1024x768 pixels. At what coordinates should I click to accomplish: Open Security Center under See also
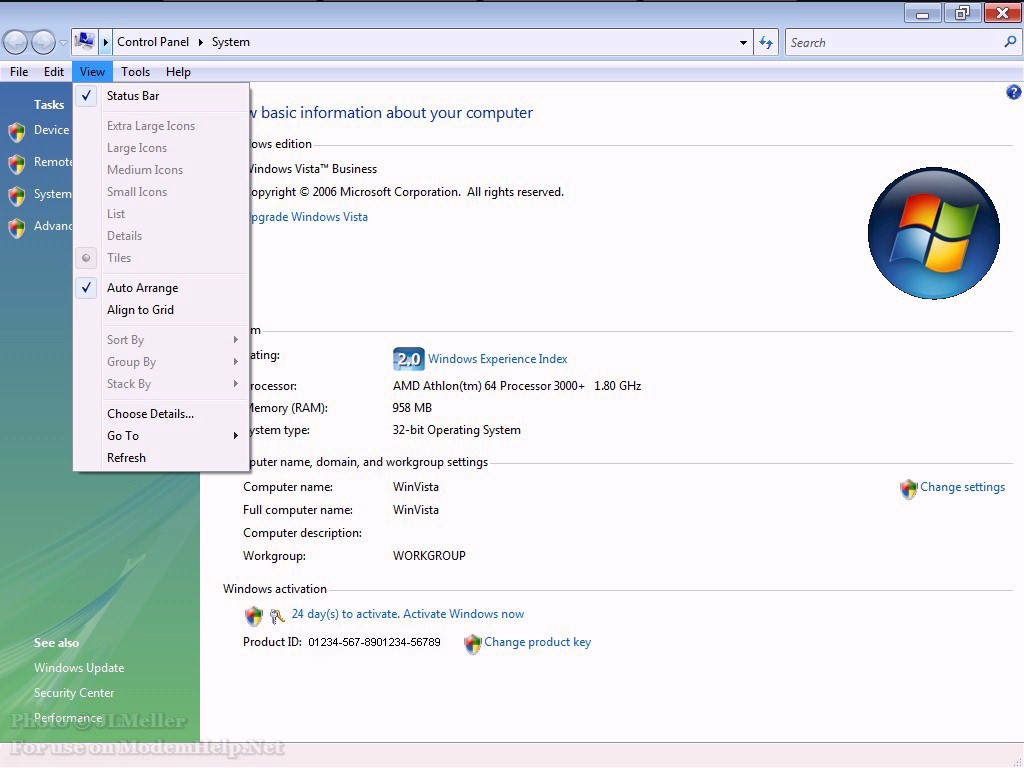74,693
